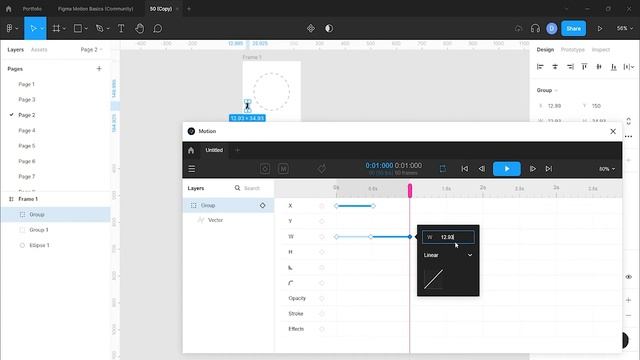Jump to timeline end
The width and height of the screenshot is (640, 360).
pos(549,169)
